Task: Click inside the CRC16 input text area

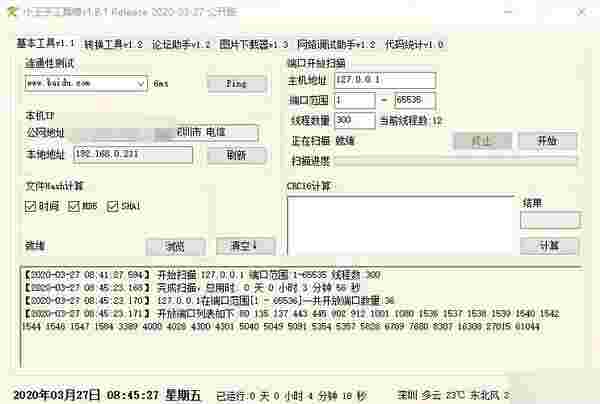Action: coord(401,225)
